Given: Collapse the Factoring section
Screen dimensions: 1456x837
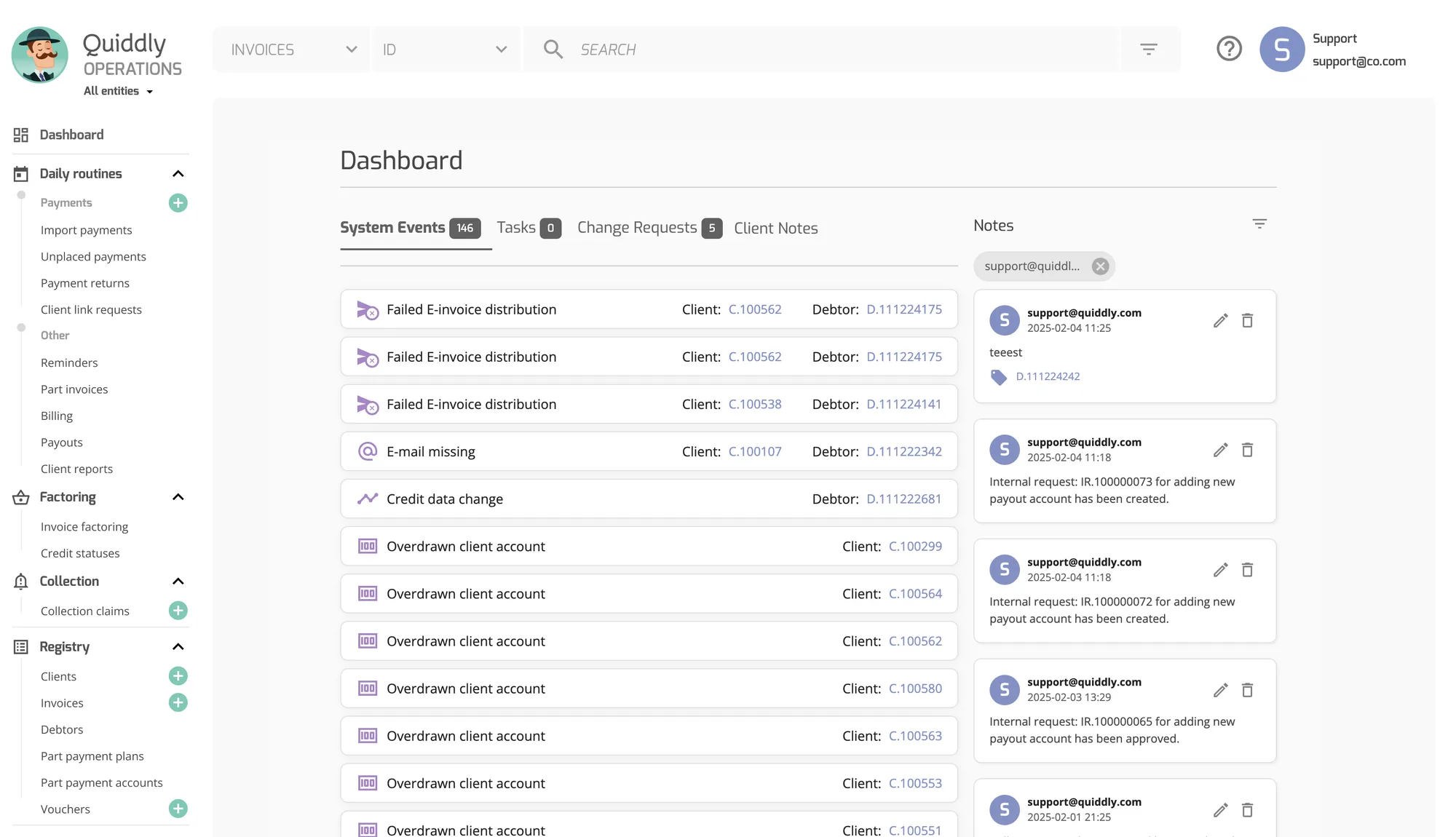Looking at the screenshot, I should (178, 497).
